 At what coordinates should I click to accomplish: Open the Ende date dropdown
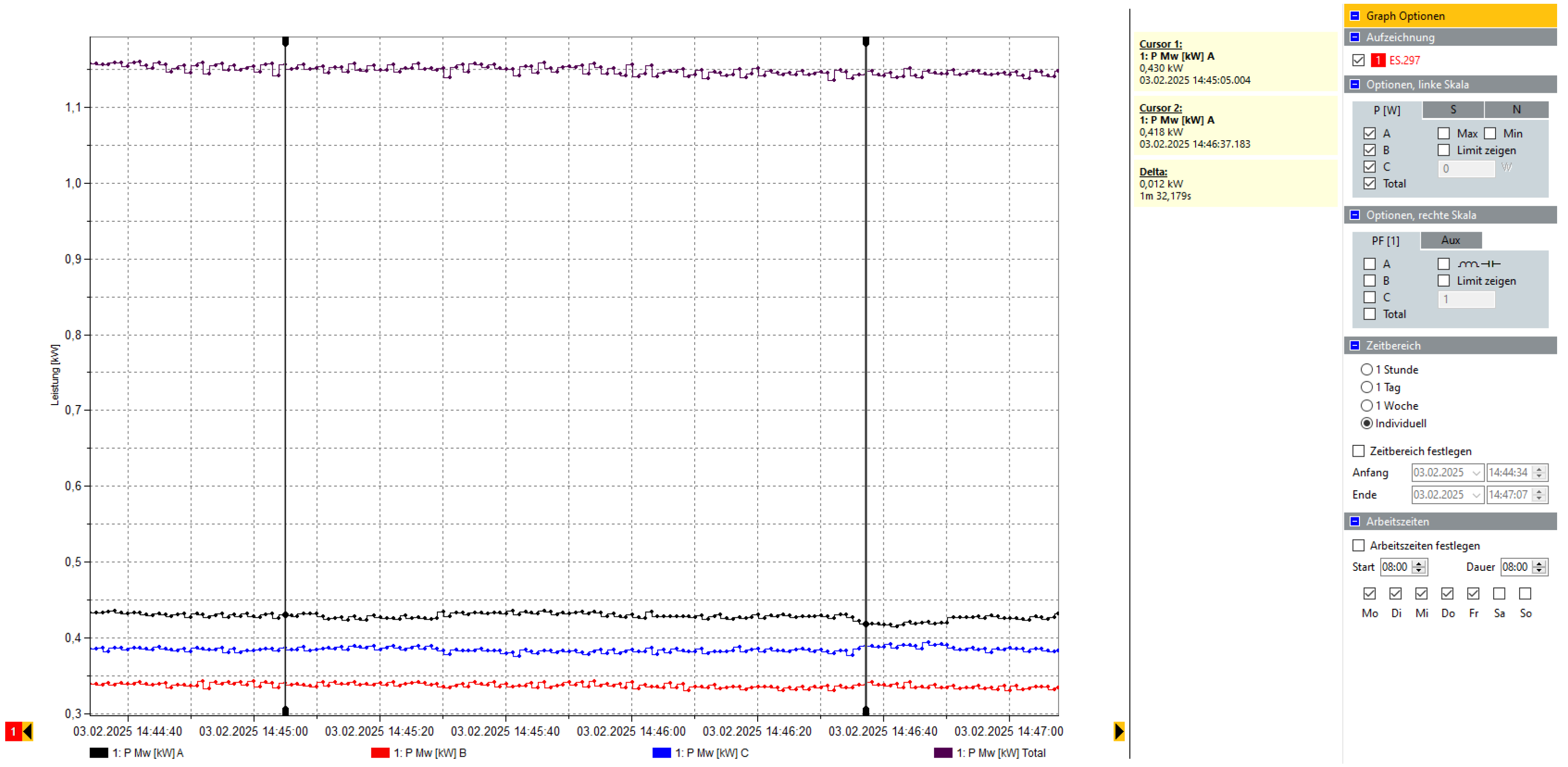1476,495
